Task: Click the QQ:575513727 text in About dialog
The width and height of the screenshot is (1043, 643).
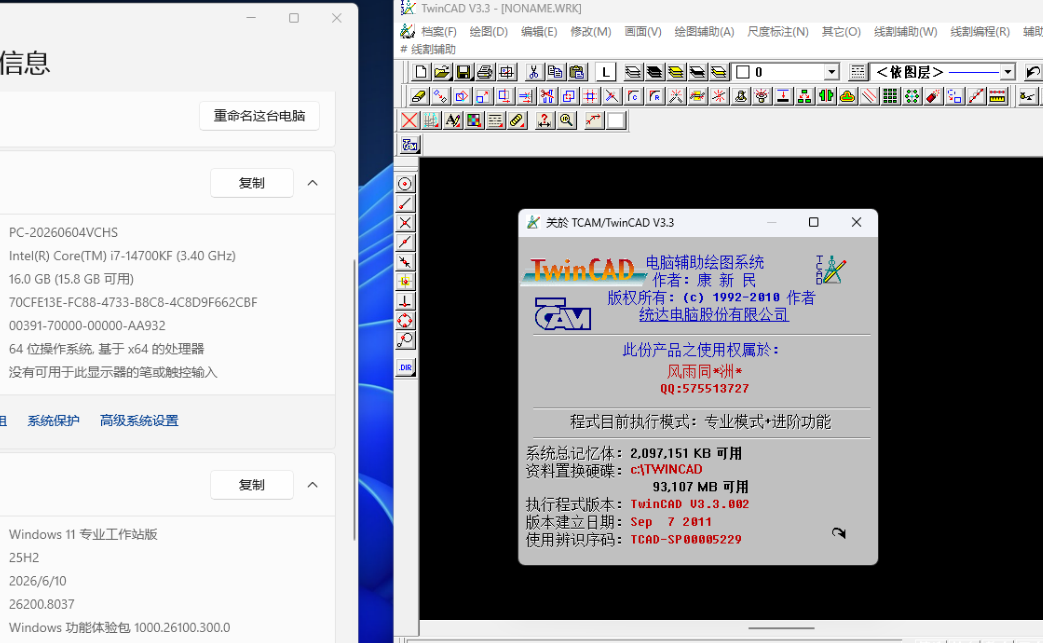Action: [704, 388]
